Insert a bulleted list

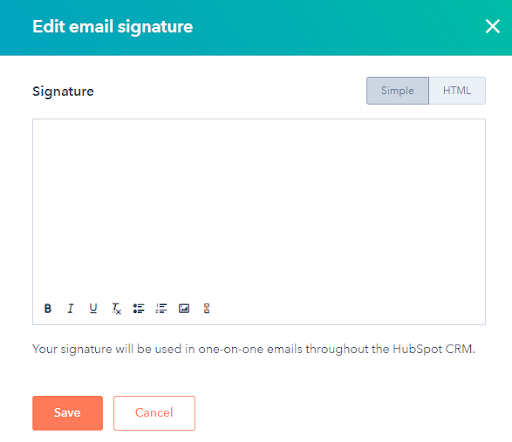coord(139,308)
